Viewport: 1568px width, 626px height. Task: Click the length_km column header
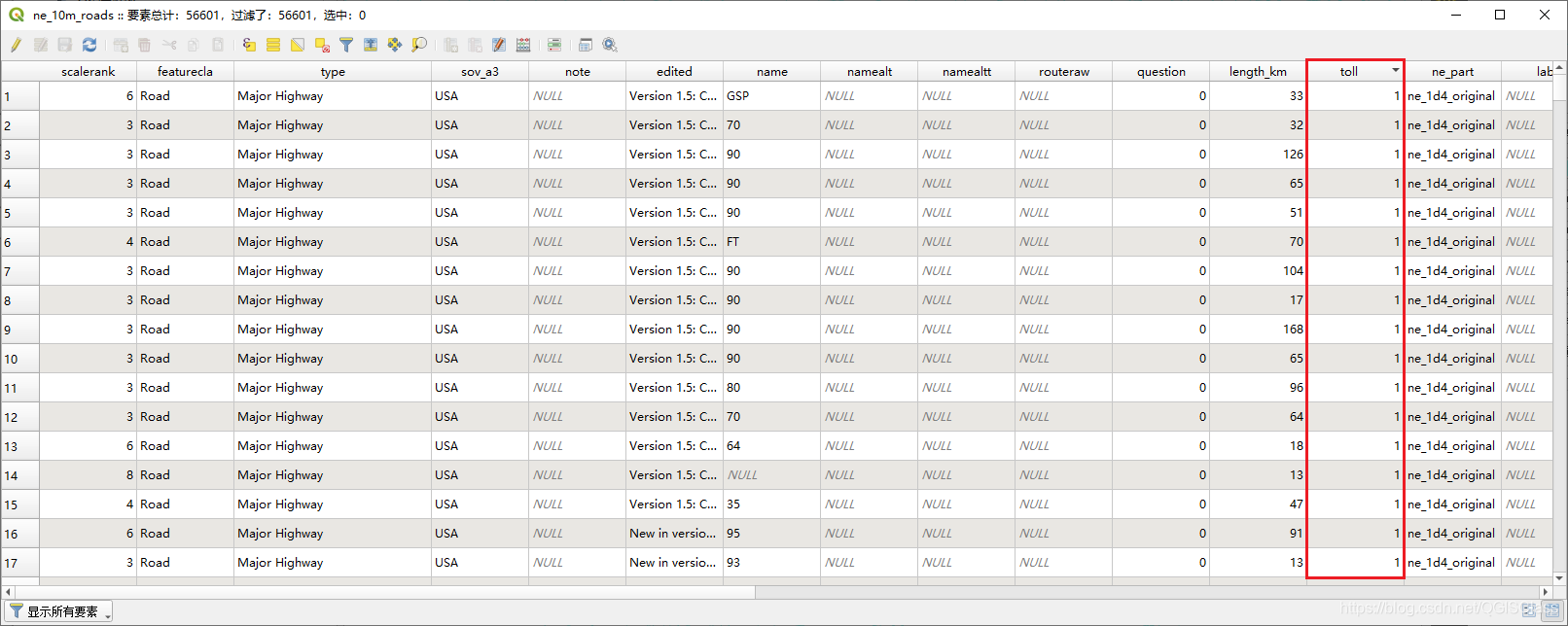pos(1258,71)
